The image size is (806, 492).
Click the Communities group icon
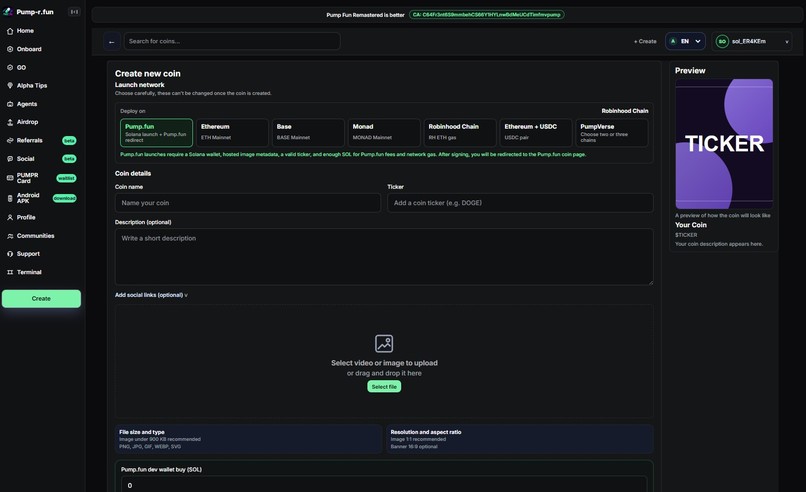tap(10, 236)
